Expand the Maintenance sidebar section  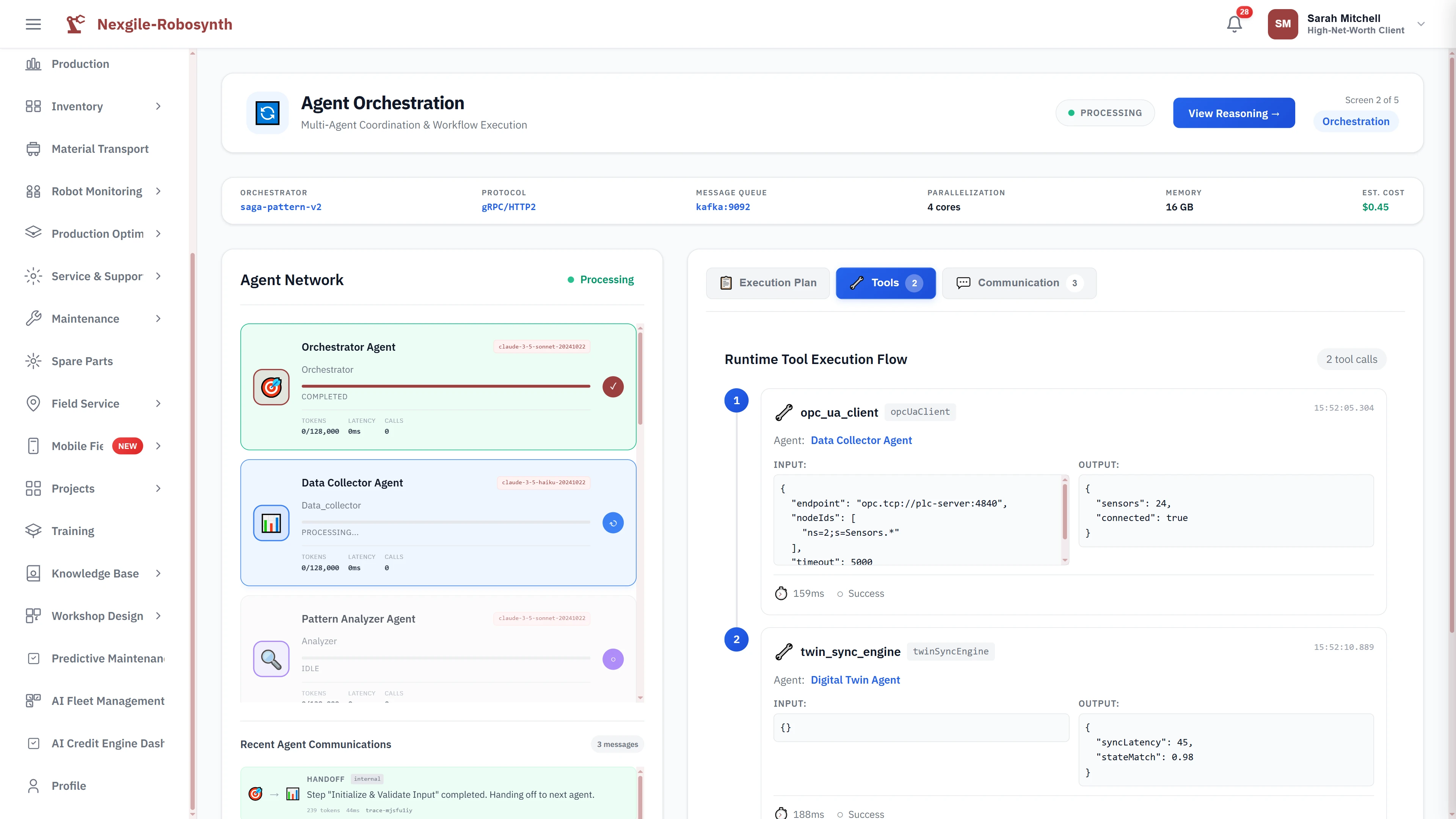tap(158, 318)
